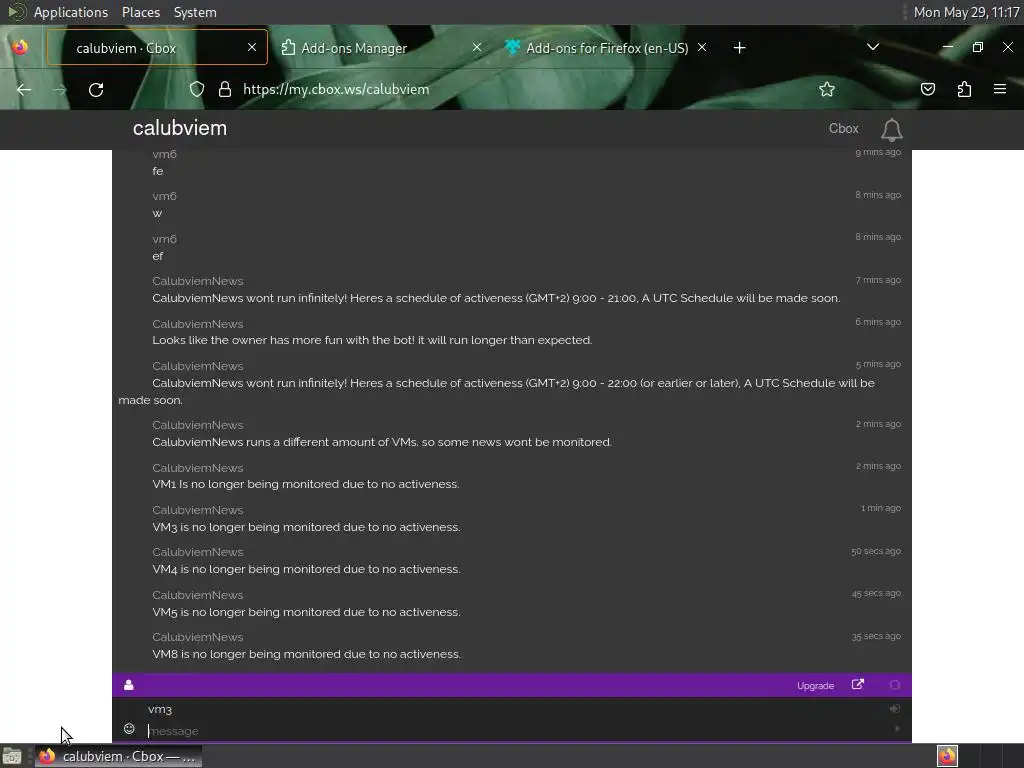
Task: Click CalubviemNews name above the VM8 message
Action: (x=198, y=637)
